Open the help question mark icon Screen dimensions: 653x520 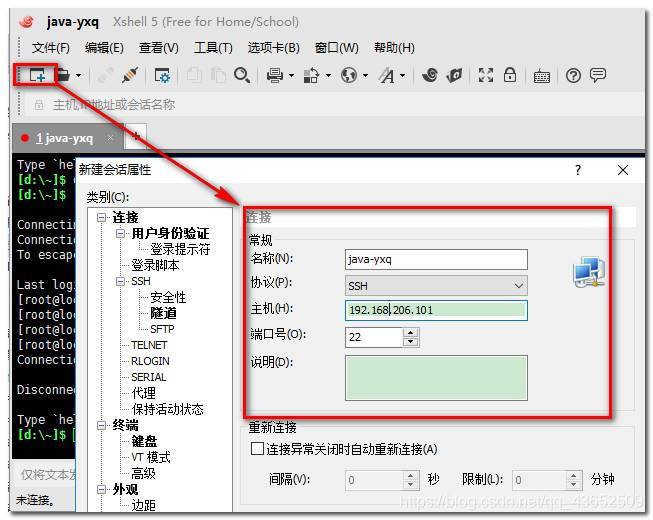573,76
